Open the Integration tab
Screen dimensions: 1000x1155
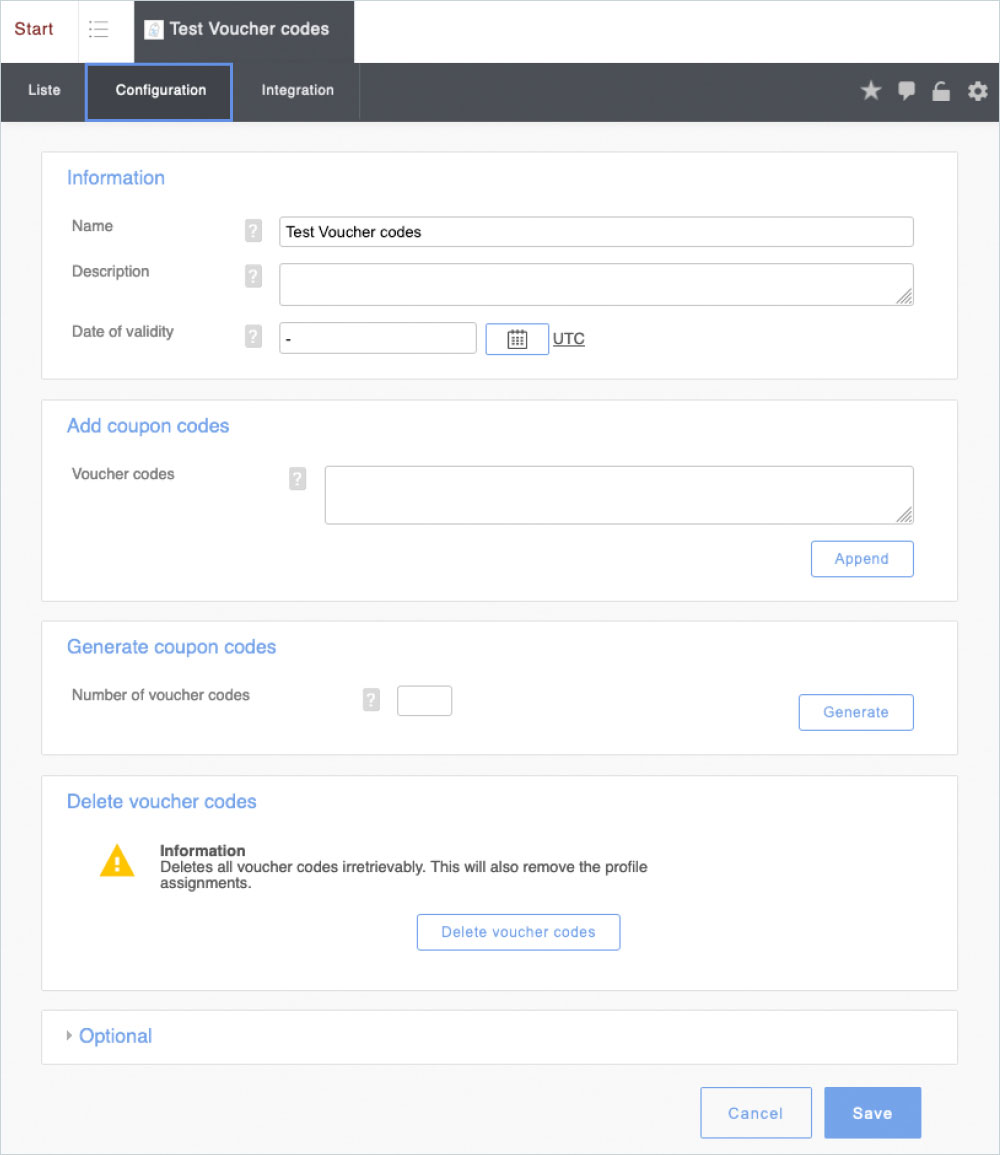tap(297, 91)
